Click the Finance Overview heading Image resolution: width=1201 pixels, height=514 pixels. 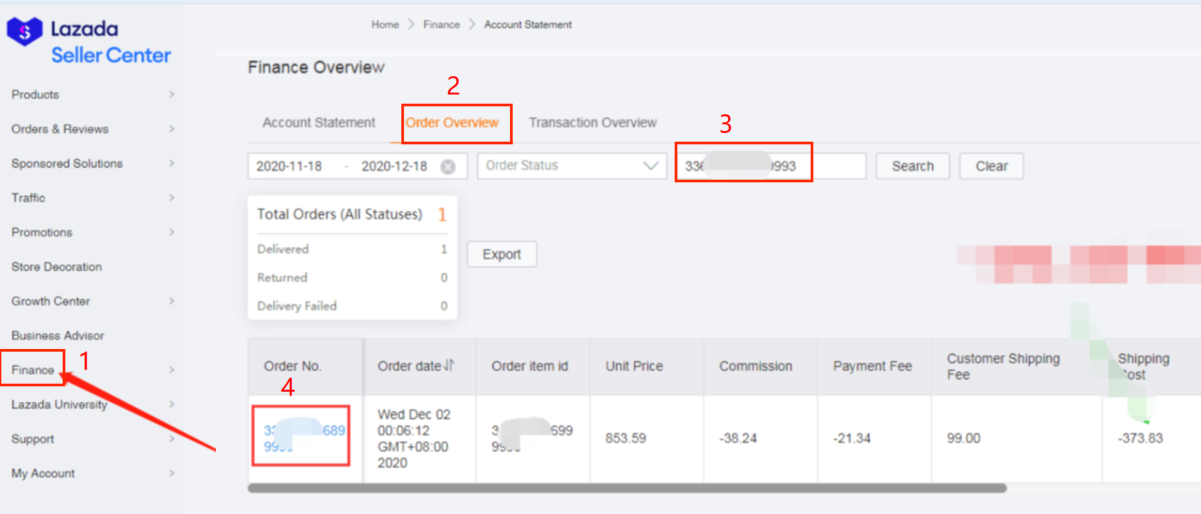tap(316, 67)
